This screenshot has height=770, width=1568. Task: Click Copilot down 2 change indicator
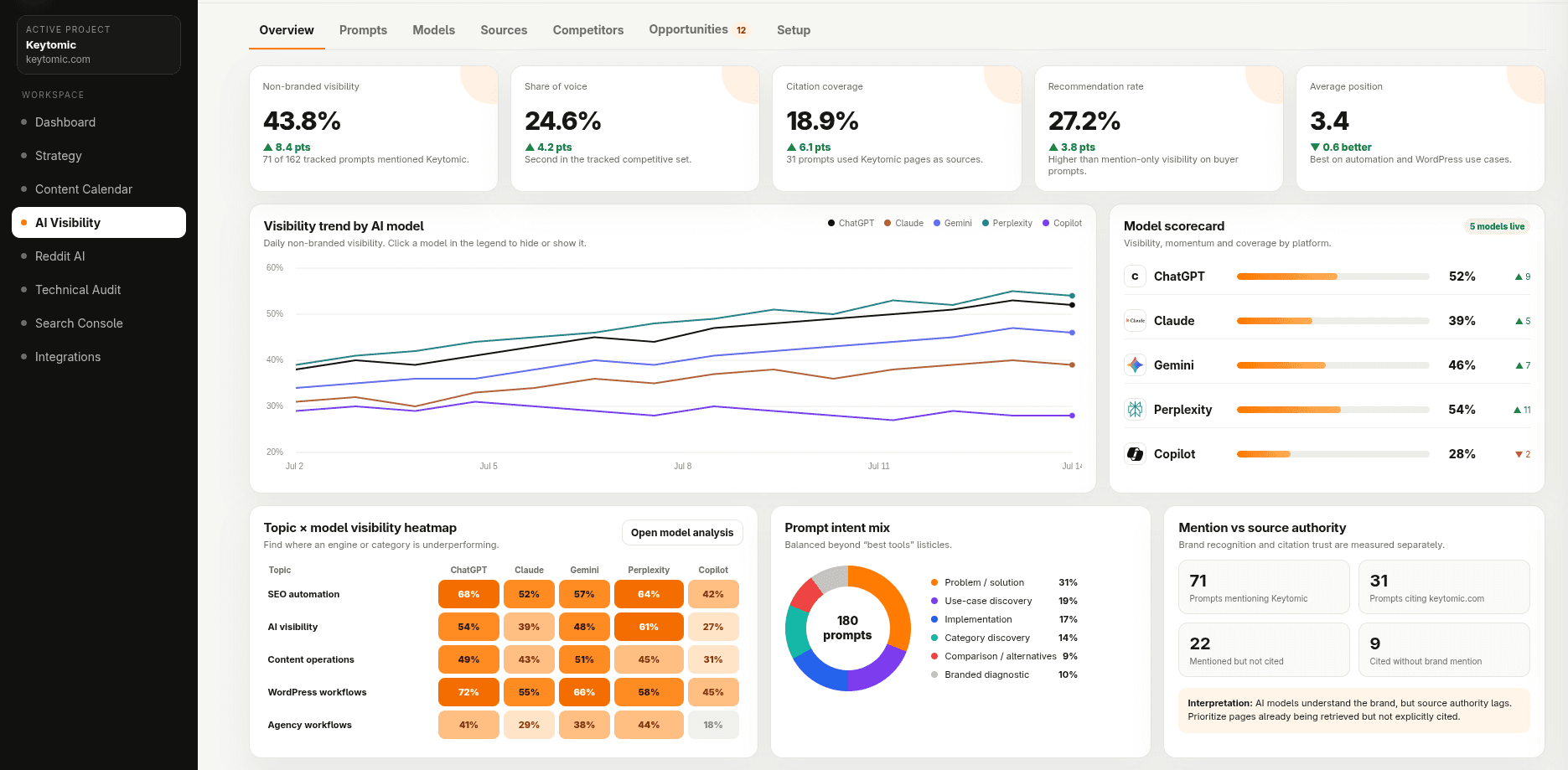pyautogui.click(x=1523, y=454)
